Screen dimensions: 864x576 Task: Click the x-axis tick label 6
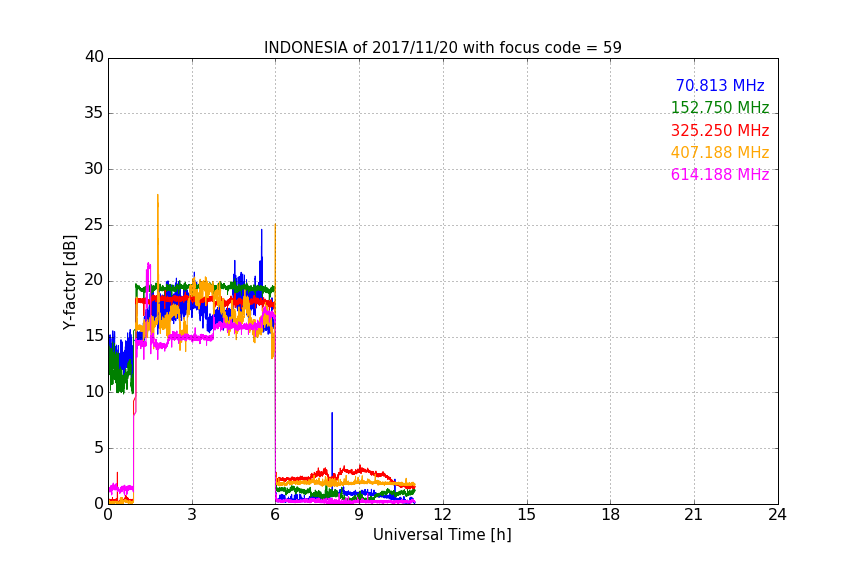pos(276,515)
